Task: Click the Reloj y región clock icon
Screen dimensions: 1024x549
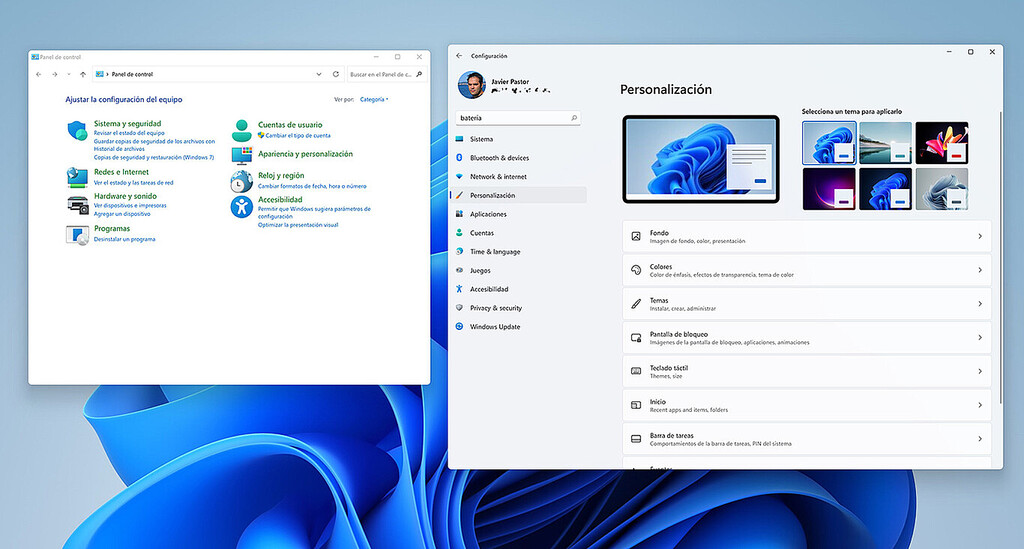Action: (242, 181)
